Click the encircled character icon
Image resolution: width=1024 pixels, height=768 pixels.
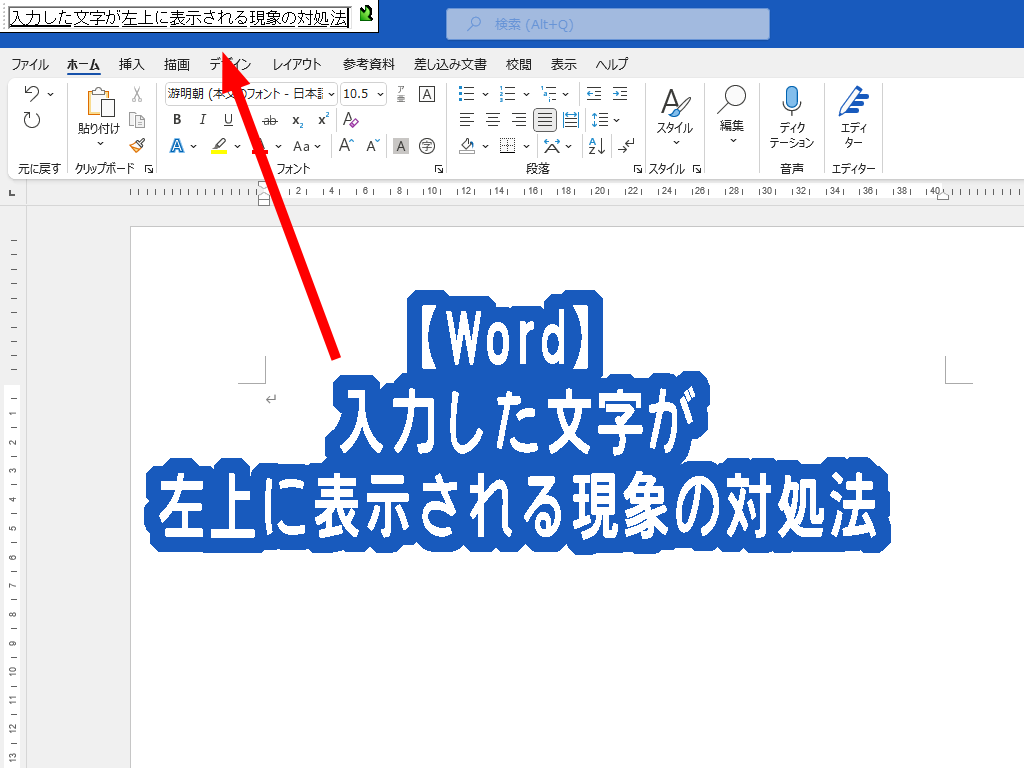pos(426,146)
